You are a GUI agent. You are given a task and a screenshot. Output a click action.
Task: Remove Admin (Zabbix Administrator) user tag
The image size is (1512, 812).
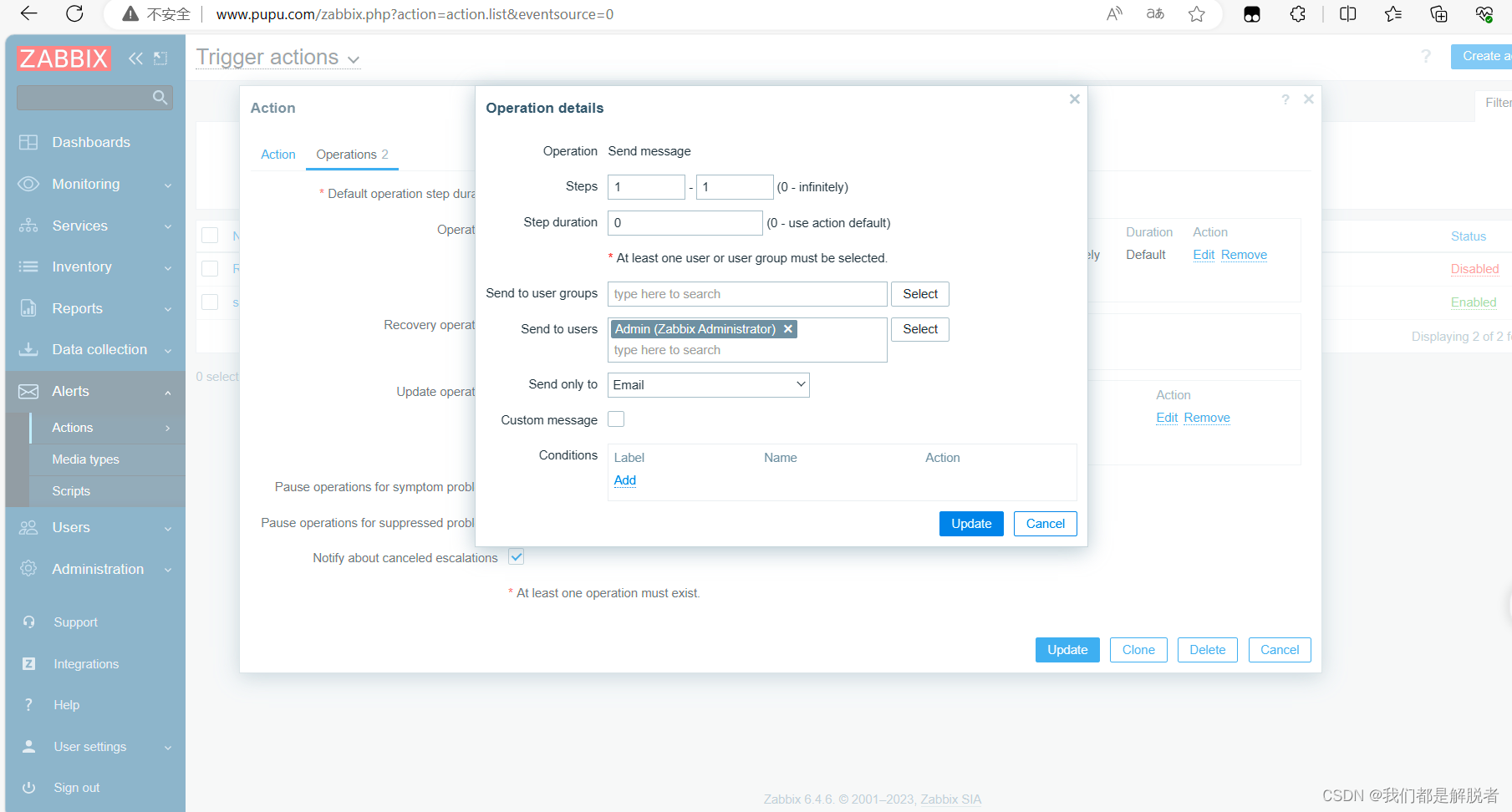click(787, 329)
